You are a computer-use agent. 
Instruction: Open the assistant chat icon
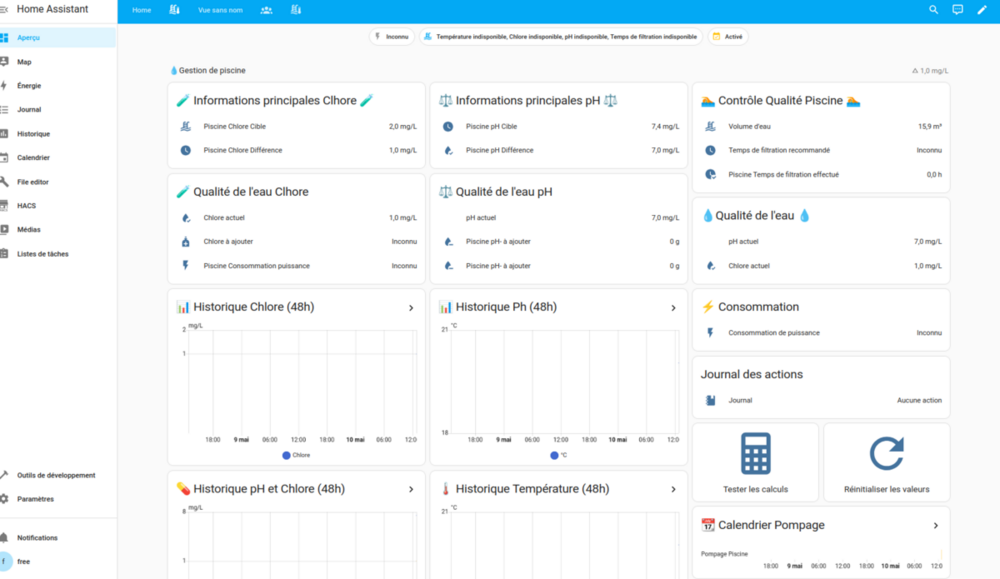pos(957,10)
